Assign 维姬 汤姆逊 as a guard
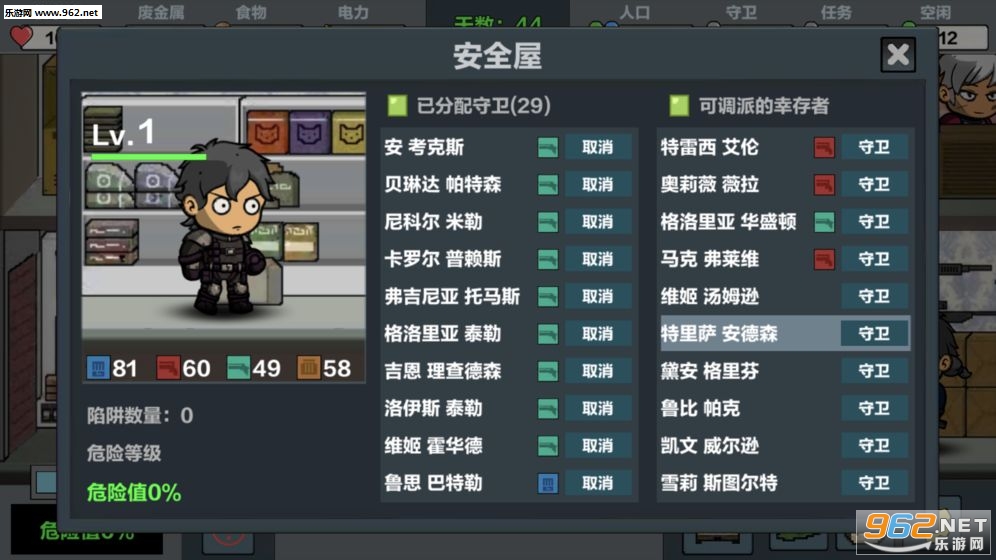 coord(874,297)
